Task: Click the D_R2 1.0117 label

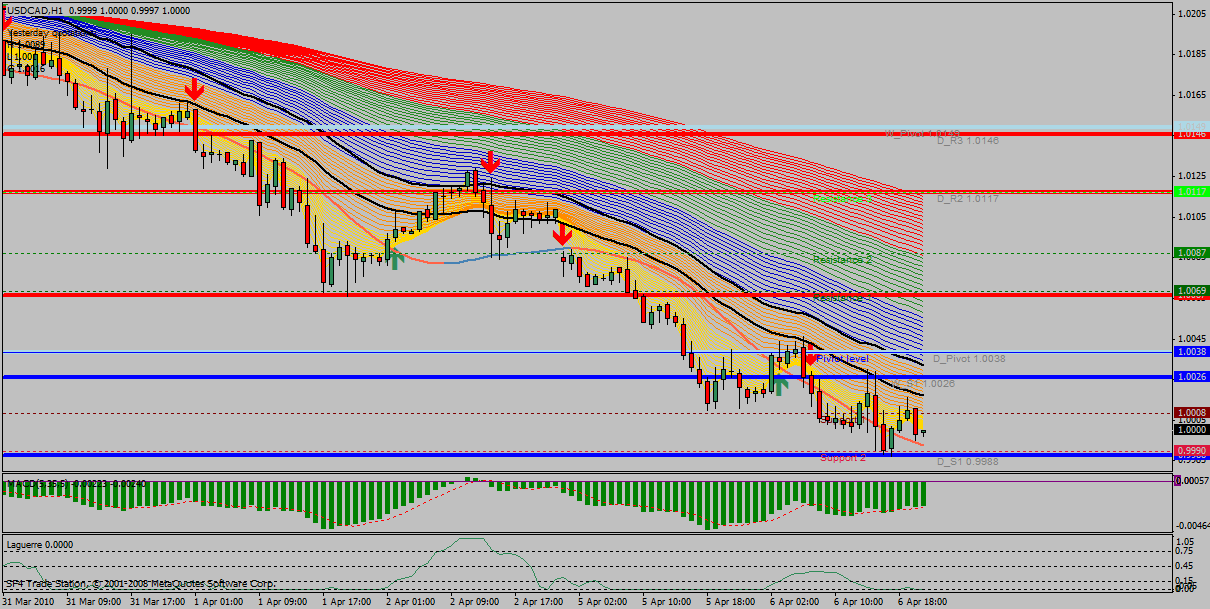Action: [x=967, y=199]
